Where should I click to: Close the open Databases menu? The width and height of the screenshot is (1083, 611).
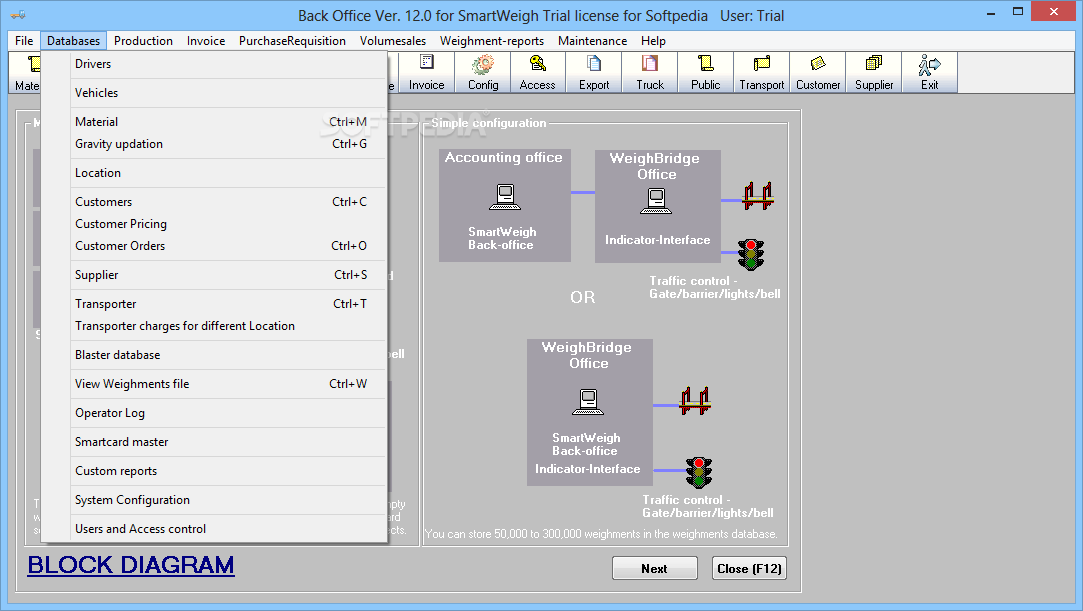click(73, 41)
